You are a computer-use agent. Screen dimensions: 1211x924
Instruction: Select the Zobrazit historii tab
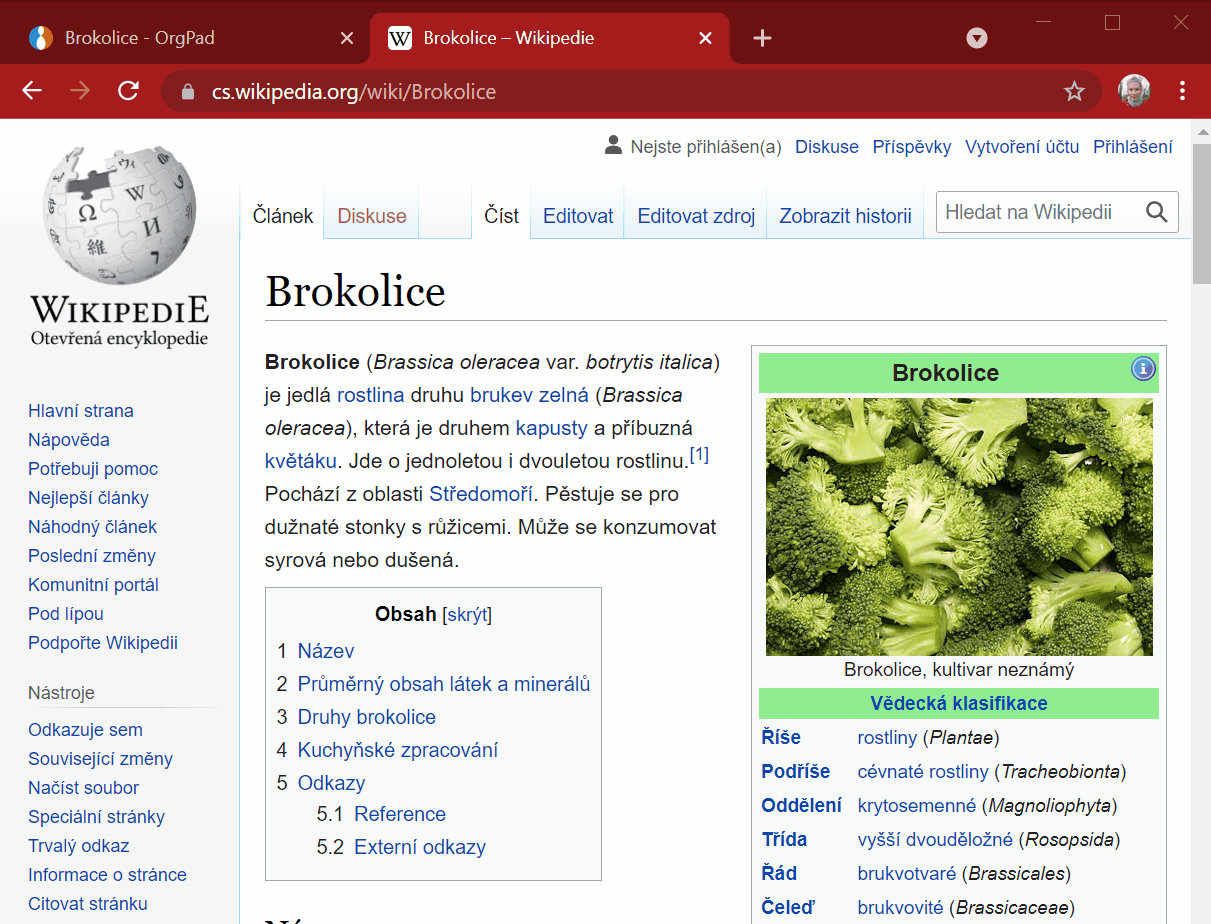[x=845, y=216]
